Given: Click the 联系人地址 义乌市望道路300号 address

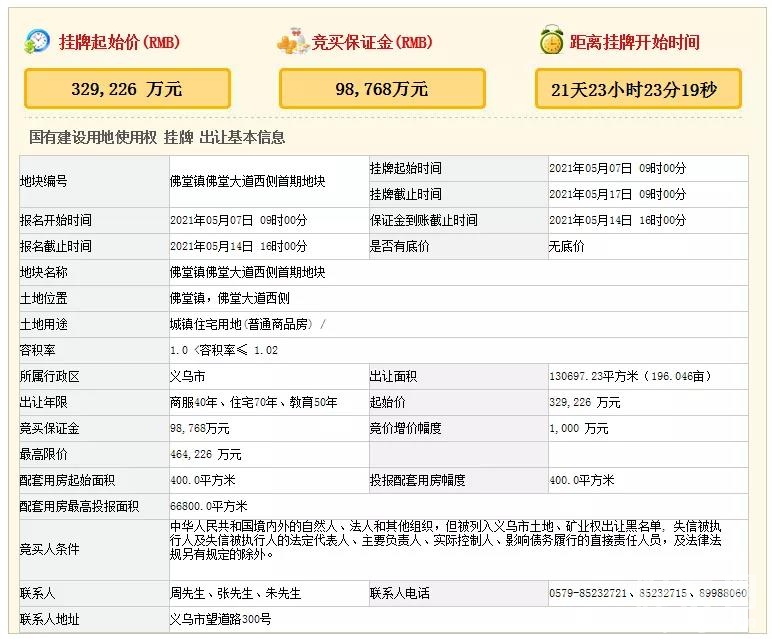Looking at the screenshot, I should [x=220, y=619].
